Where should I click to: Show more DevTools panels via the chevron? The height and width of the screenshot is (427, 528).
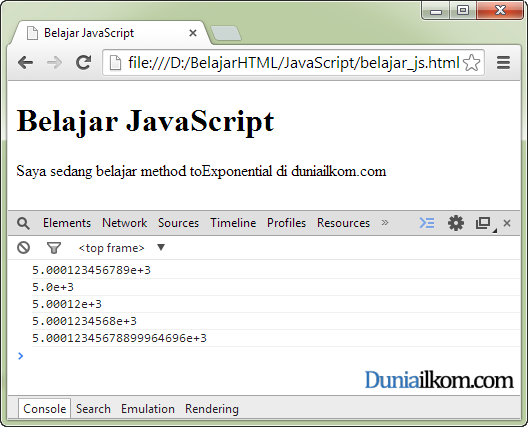point(385,223)
